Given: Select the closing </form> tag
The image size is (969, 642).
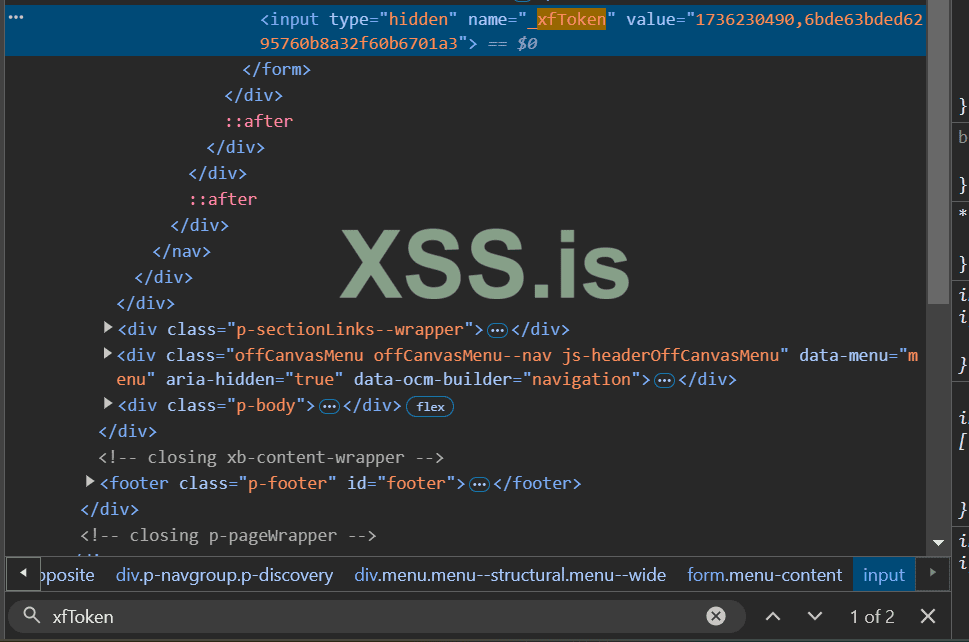Looking at the screenshot, I should pyautogui.click(x=276, y=69).
